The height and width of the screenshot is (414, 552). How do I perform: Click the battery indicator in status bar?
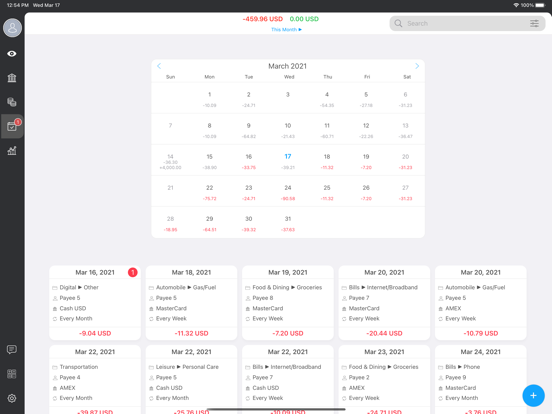point(540,5)
